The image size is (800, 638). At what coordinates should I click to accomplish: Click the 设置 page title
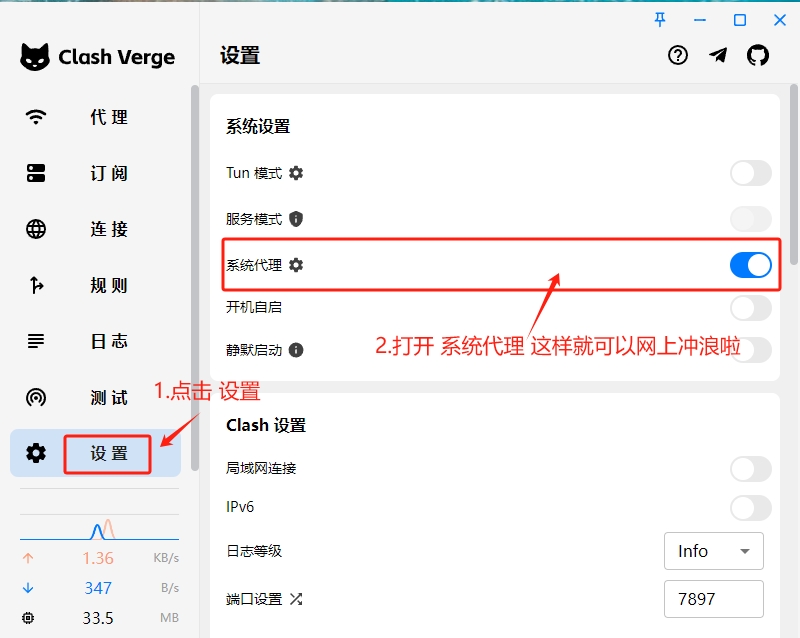click(240, 55)
